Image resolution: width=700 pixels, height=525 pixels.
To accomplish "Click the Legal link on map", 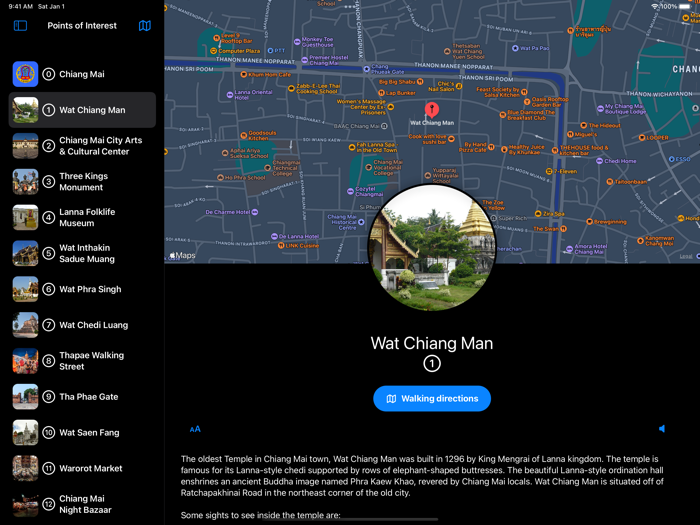I will pos(686,256).
